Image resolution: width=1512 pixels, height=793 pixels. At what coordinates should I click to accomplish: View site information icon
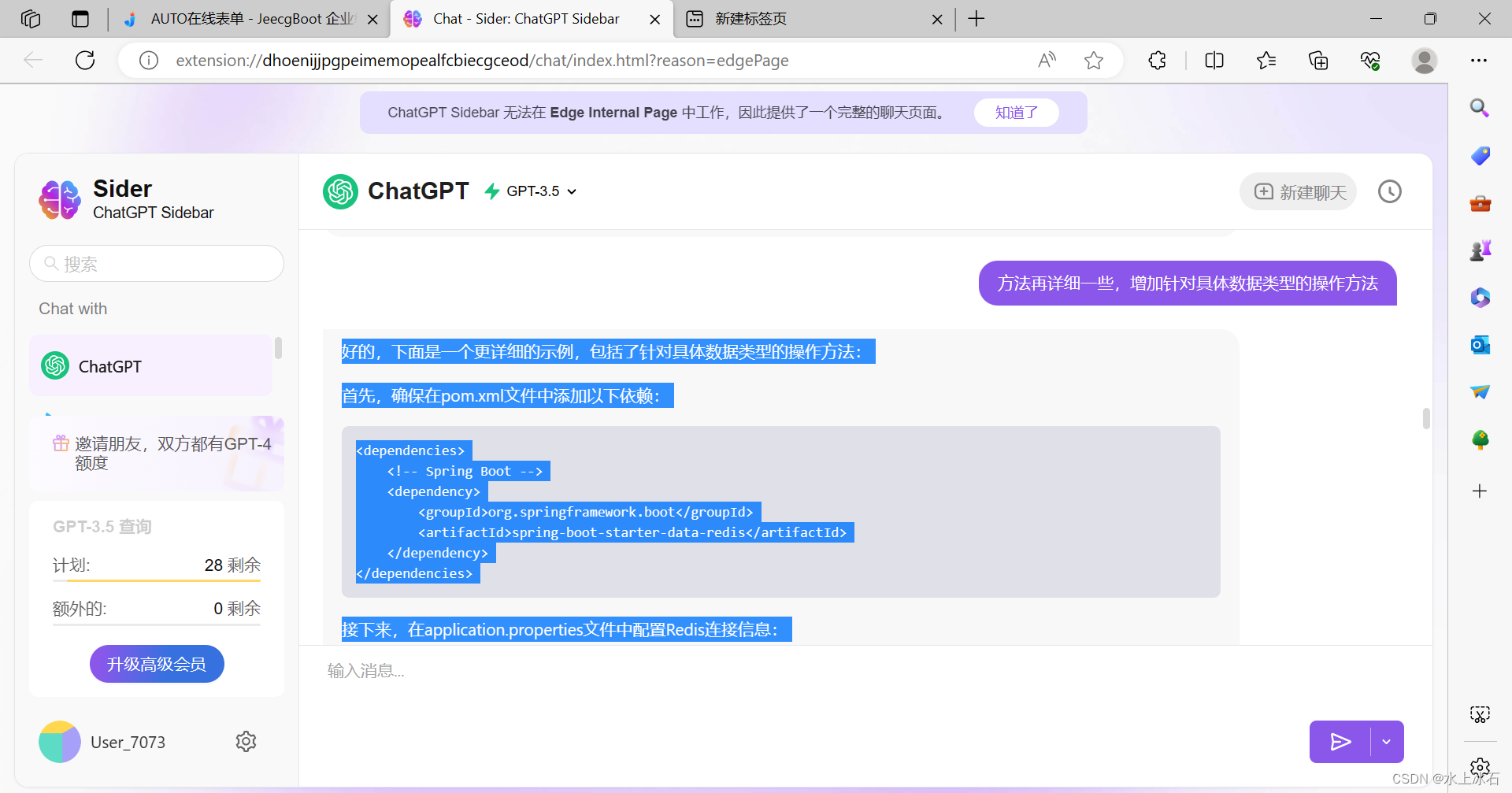(149, 61)
